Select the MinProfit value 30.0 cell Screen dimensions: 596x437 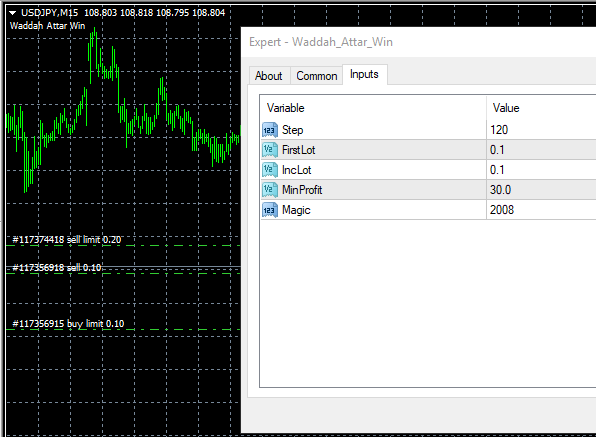click(x=541, y=190)
